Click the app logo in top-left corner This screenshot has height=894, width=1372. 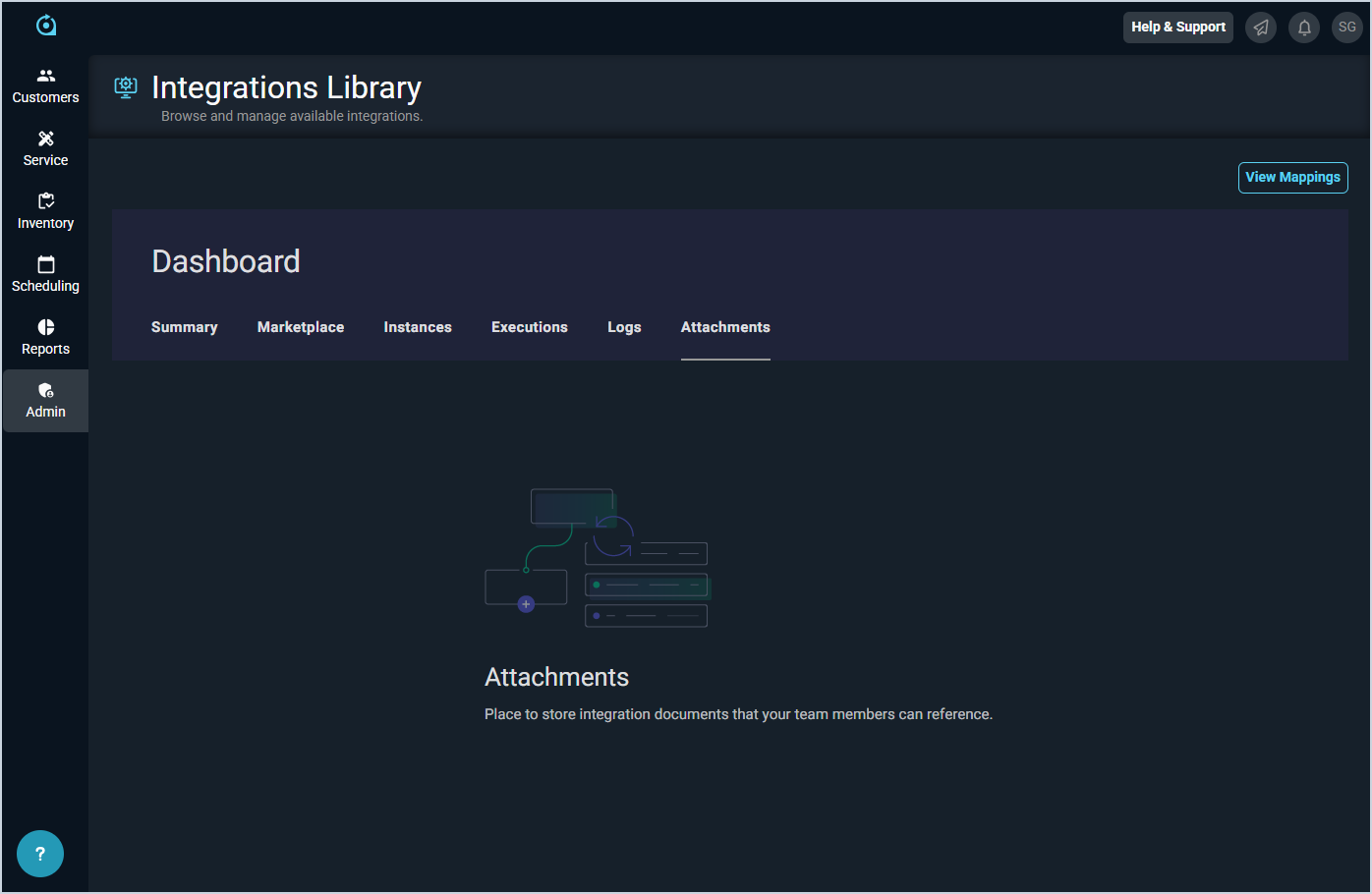point(46,26)
